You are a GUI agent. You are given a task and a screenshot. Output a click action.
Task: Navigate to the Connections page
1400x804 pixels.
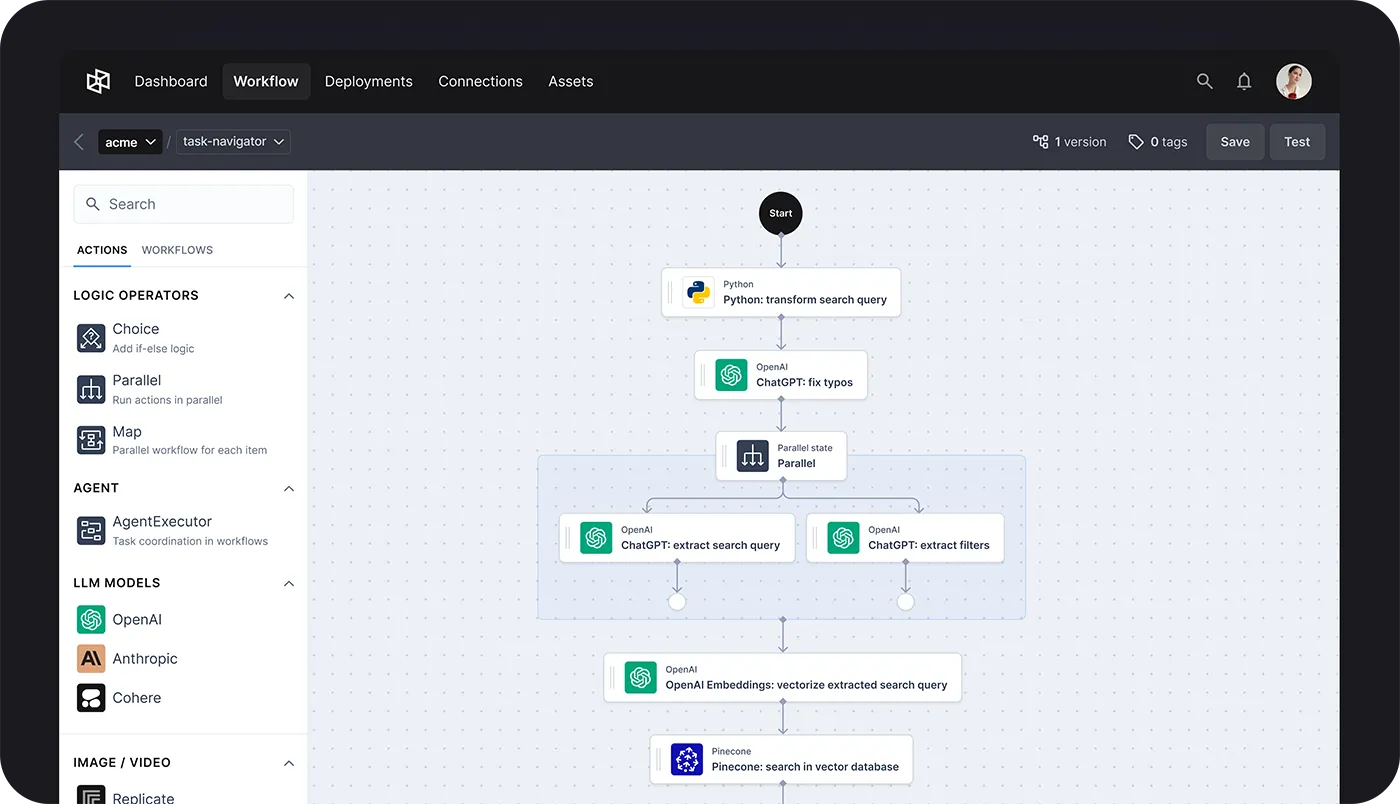[x=480, y=81]
